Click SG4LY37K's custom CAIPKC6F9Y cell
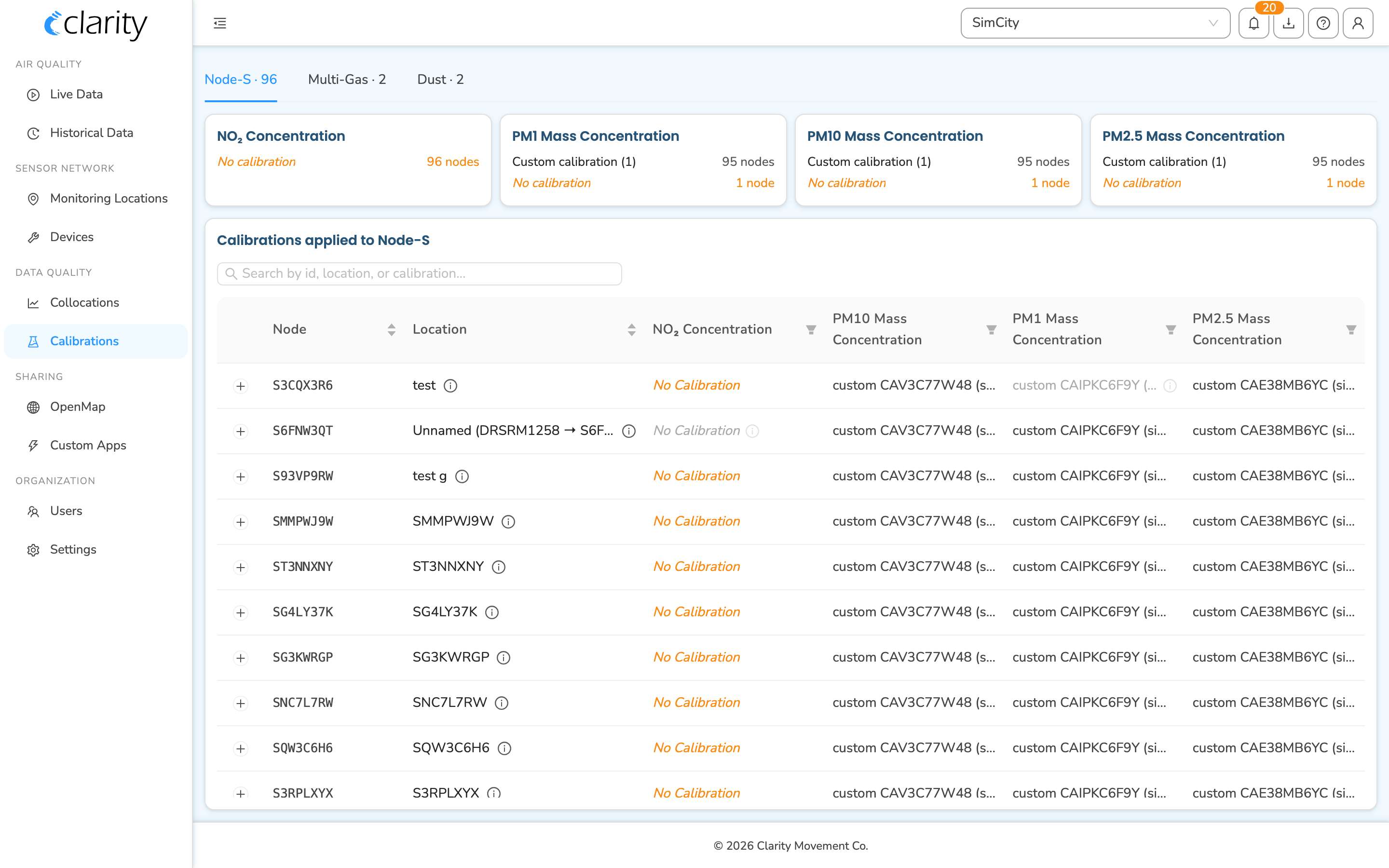 tap(1089, 612)
